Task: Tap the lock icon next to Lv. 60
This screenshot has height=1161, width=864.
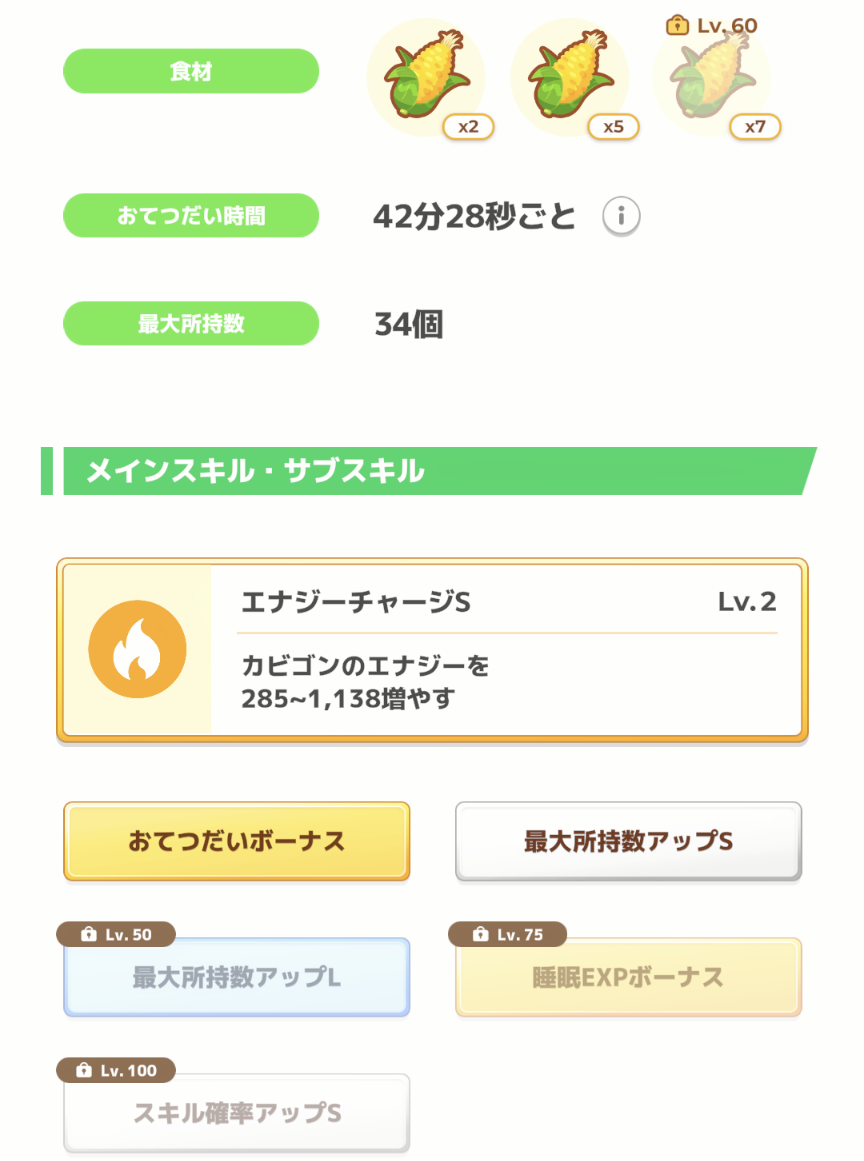Action: (x=677, y=26)
